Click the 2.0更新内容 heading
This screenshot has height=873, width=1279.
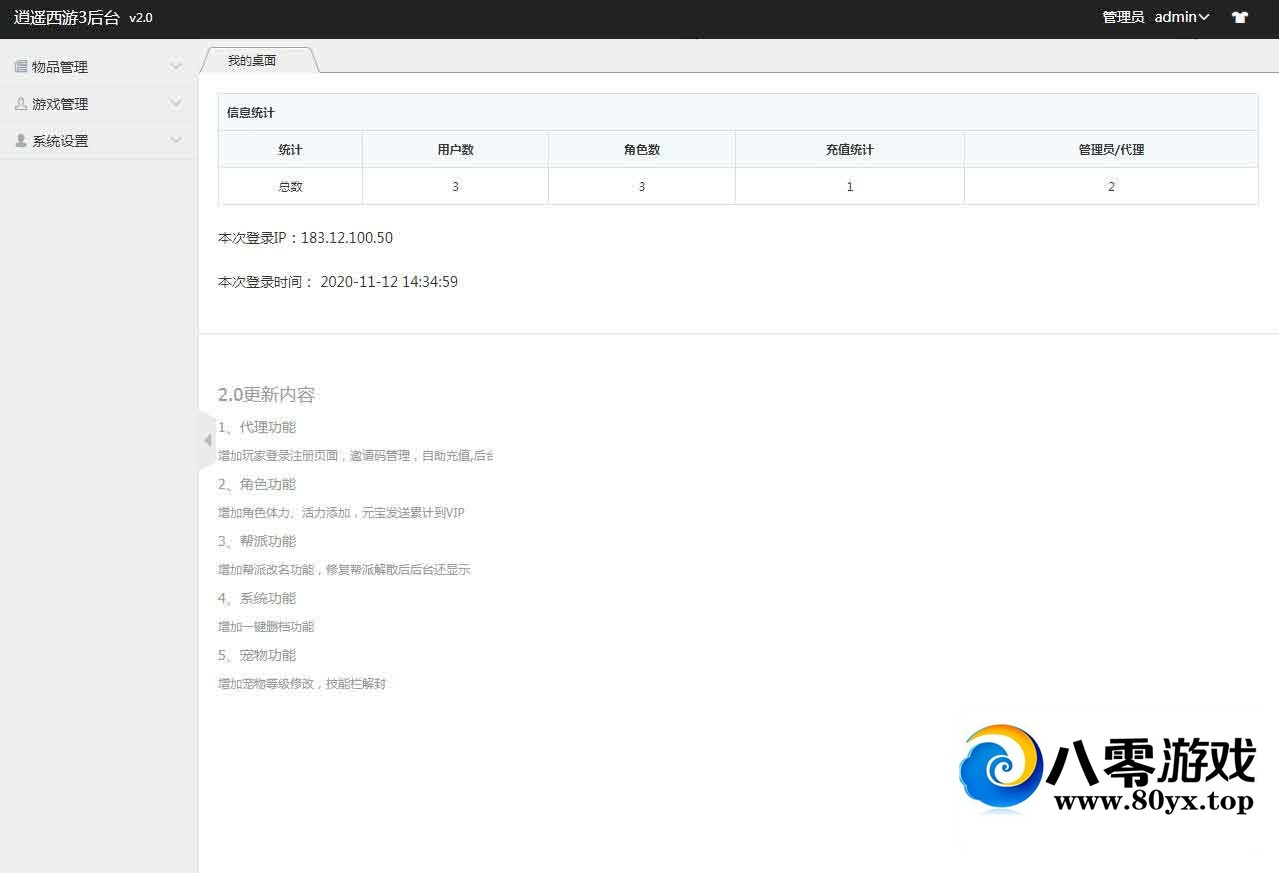pyautogui.click(x=267, y=395)
